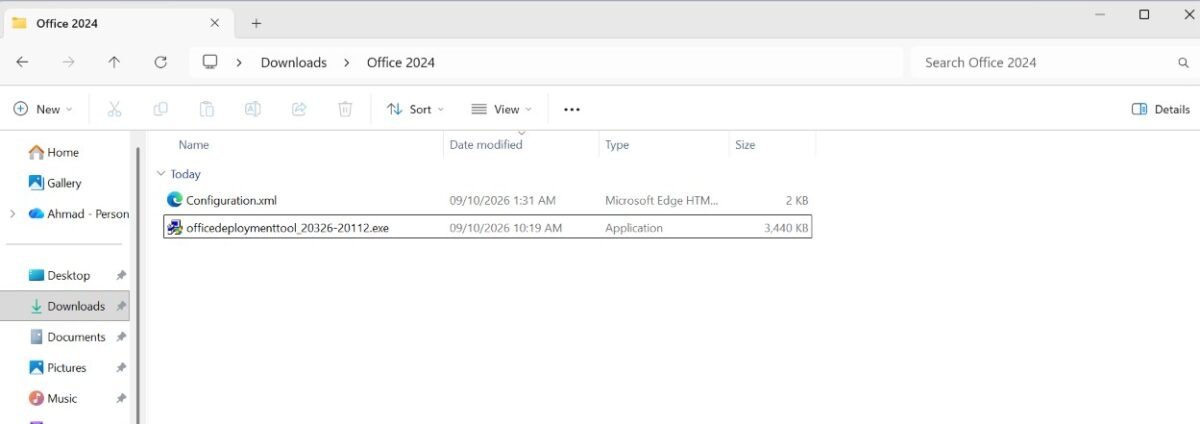Click the Delete trash can icon

coord(345,109)
